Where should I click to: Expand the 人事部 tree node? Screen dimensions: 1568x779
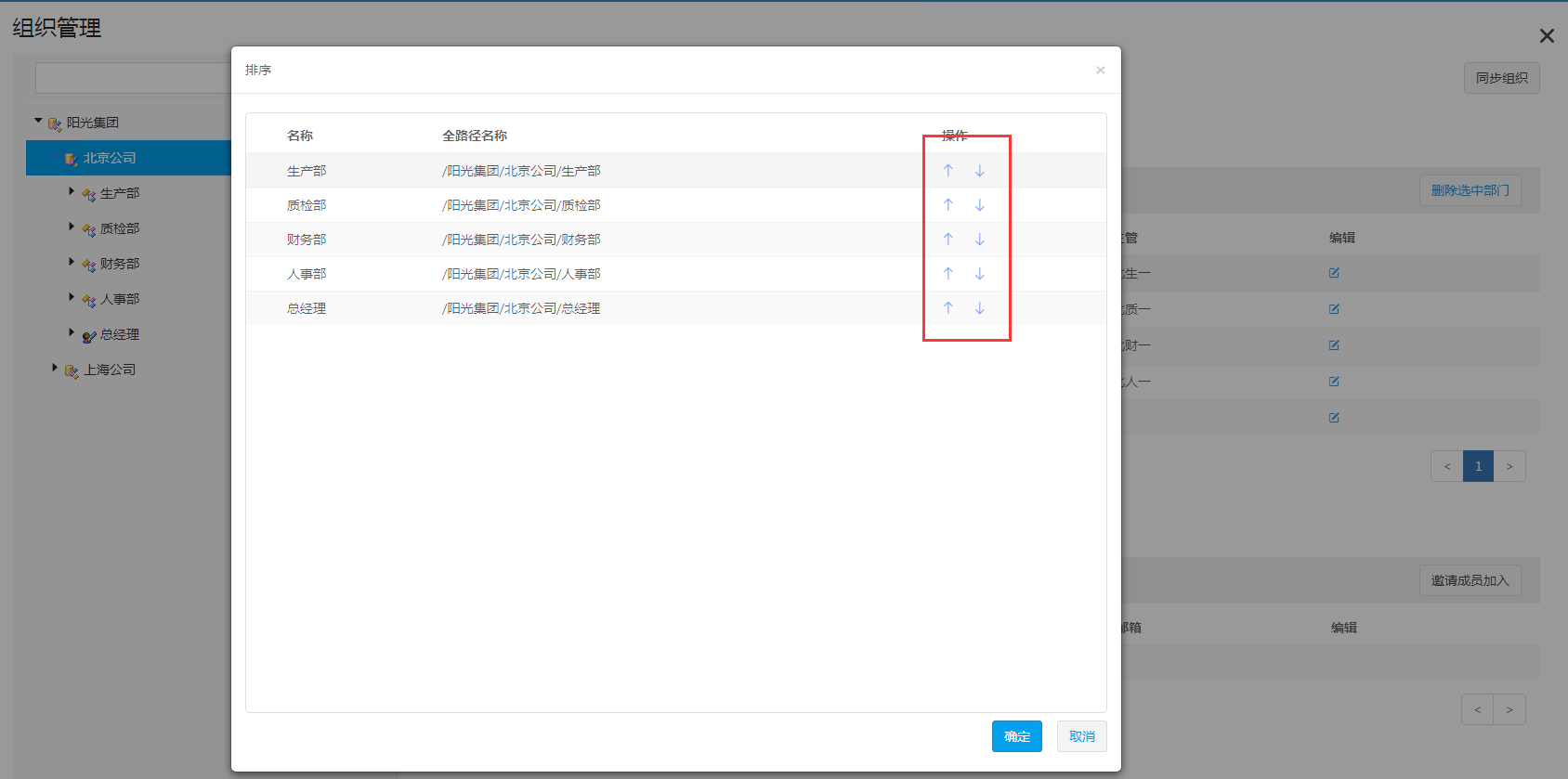(72, 297)
